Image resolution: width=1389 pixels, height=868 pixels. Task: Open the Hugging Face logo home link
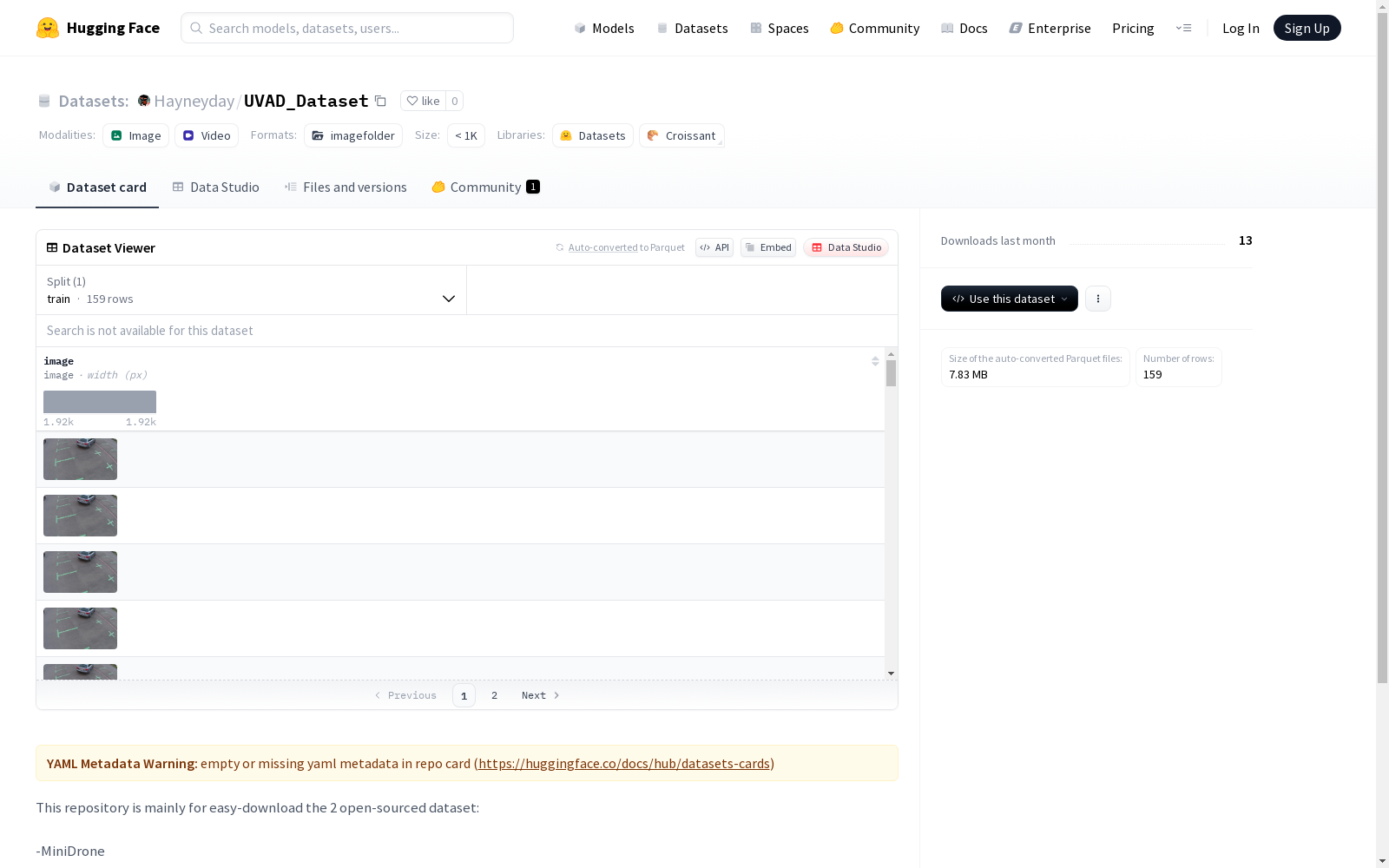(x=98, y=28)
